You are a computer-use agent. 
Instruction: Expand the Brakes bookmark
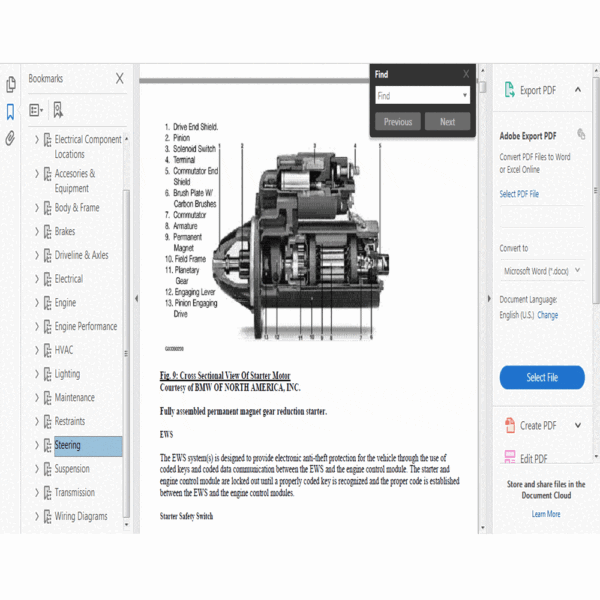pos(37,232)
